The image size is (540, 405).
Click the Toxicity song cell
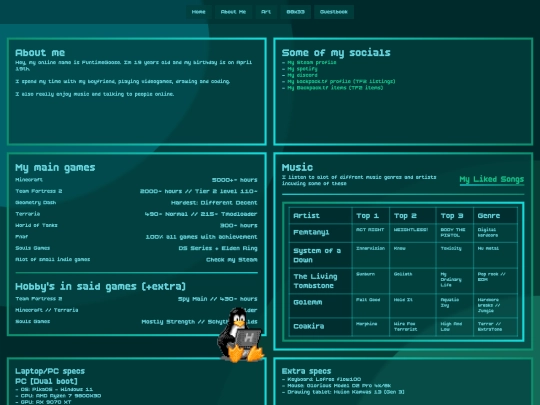455,255
